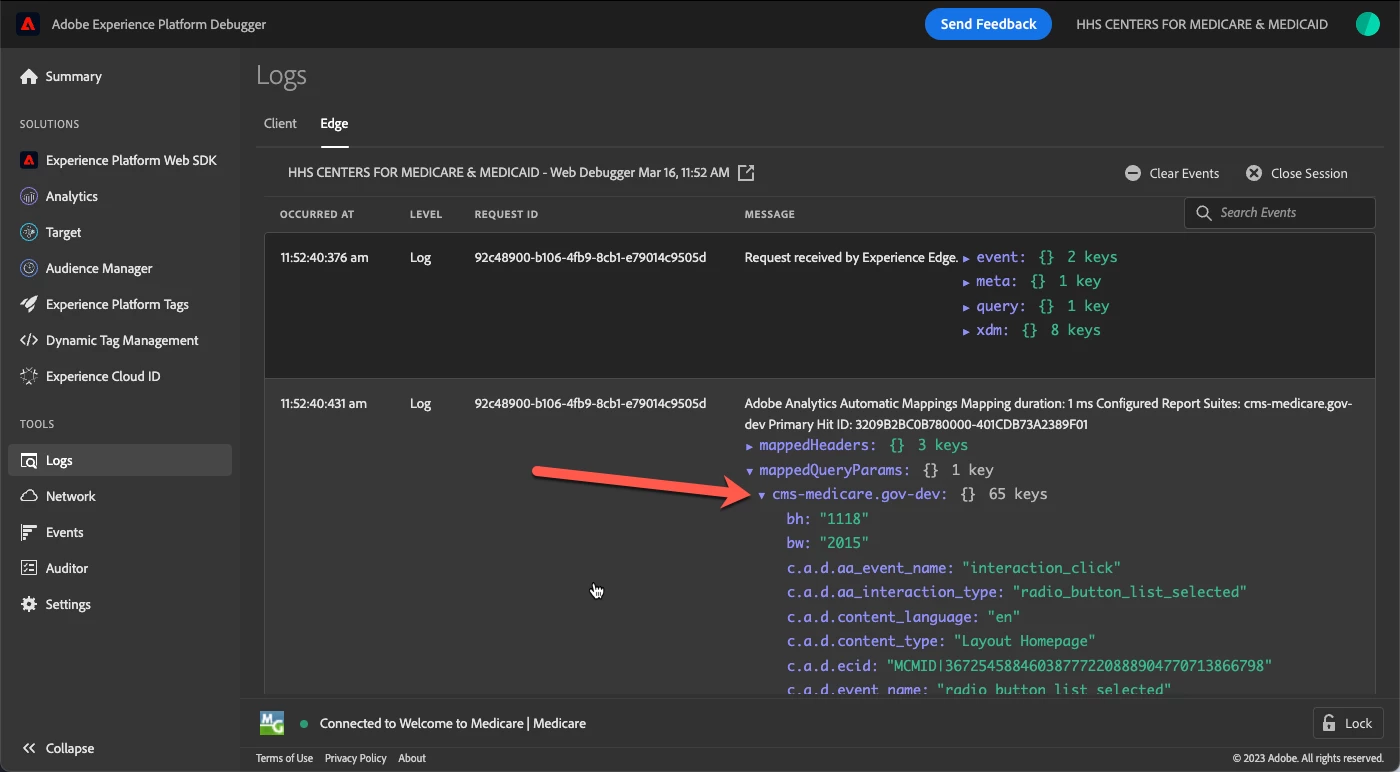Image resolution: width=1400 pixels, height=772 pixels.
Task: Click the HHS Centers for Medicare & Medicaid org name
Action: (x=1202, y=24)
